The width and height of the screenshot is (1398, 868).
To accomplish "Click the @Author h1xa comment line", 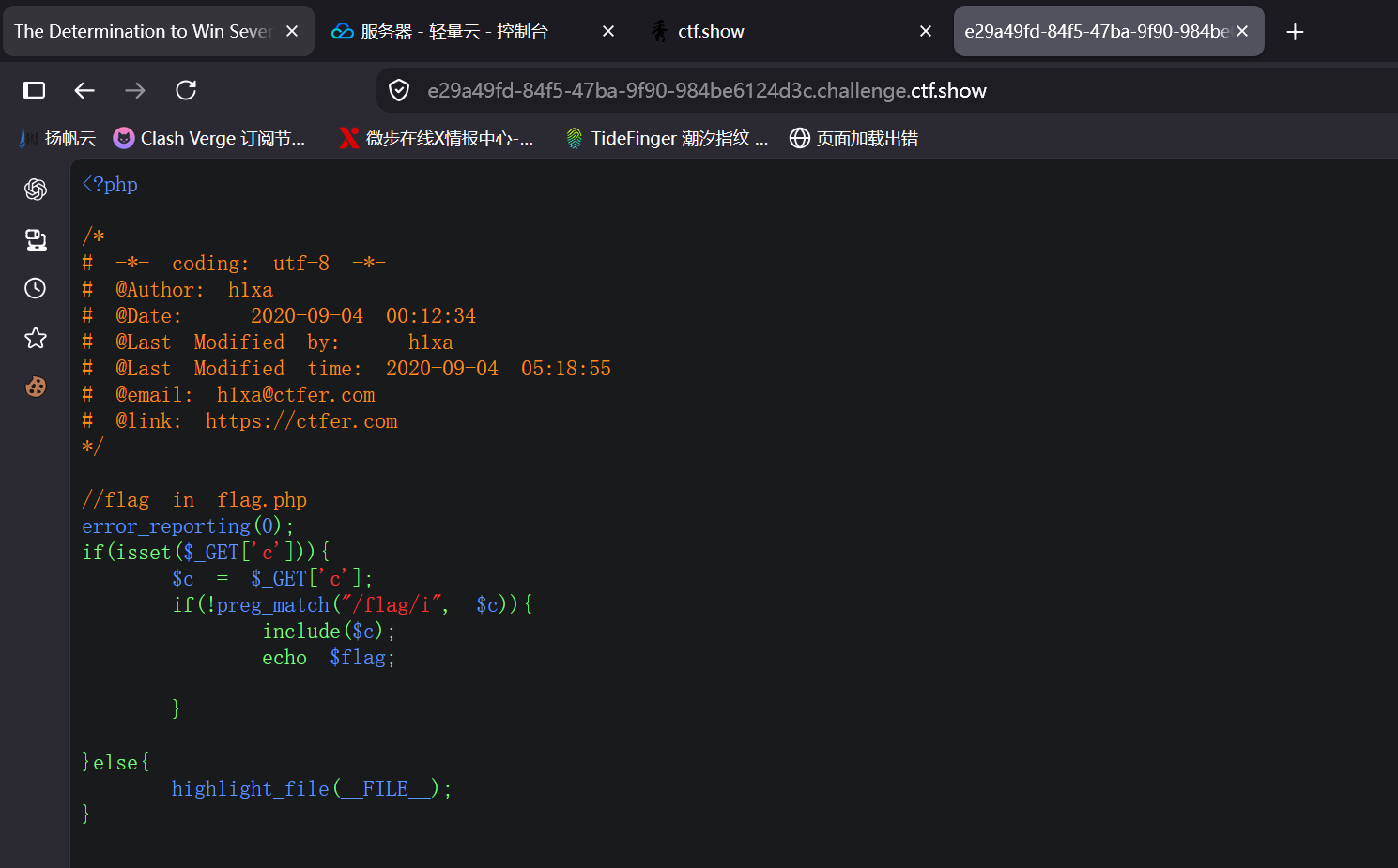I will pos(177,290).
